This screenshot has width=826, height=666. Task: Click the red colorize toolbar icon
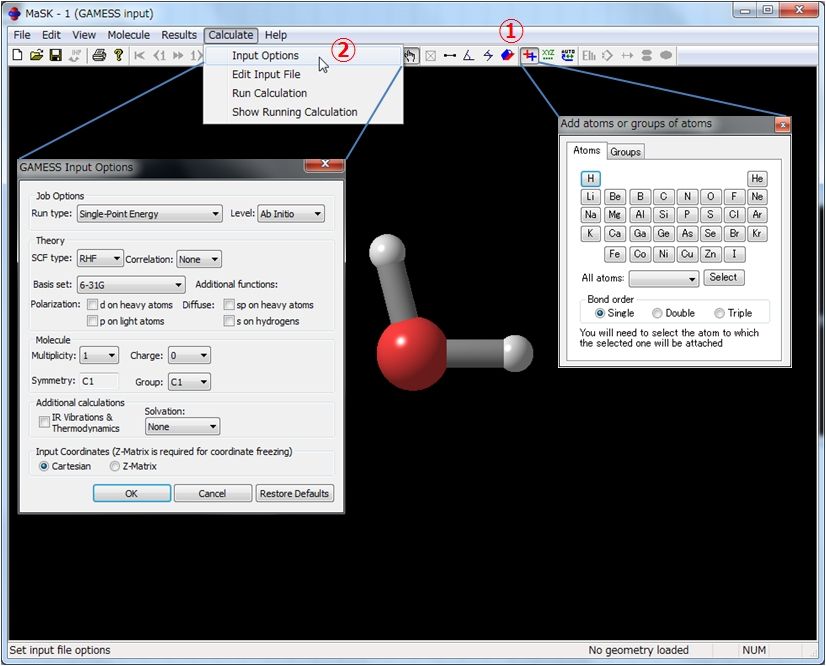point(506,56)
